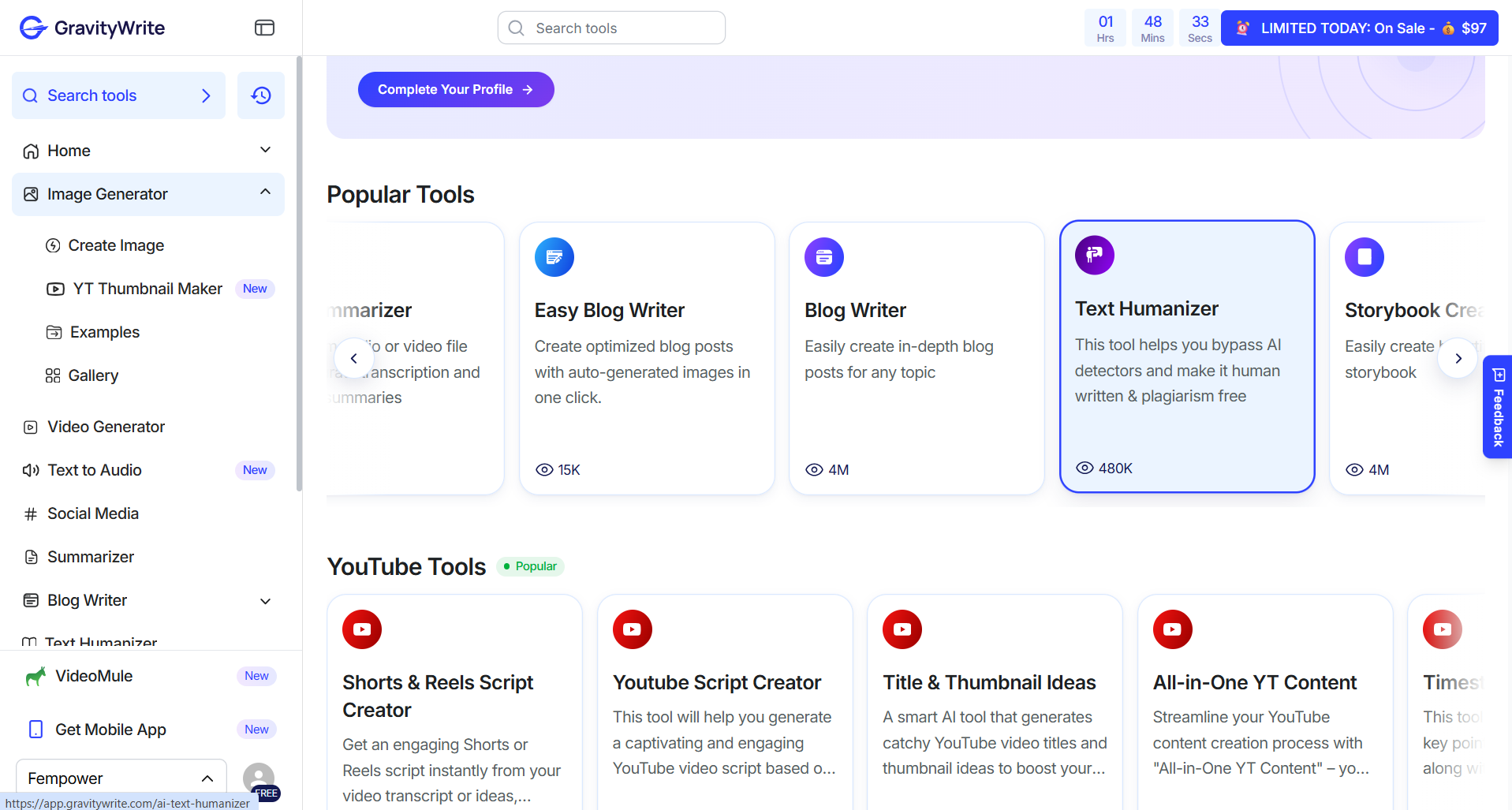This screenshot has height=810, width=1512.
Task: Click the views eye icon on Easy Blog Writer
Action: click(544, 470)
